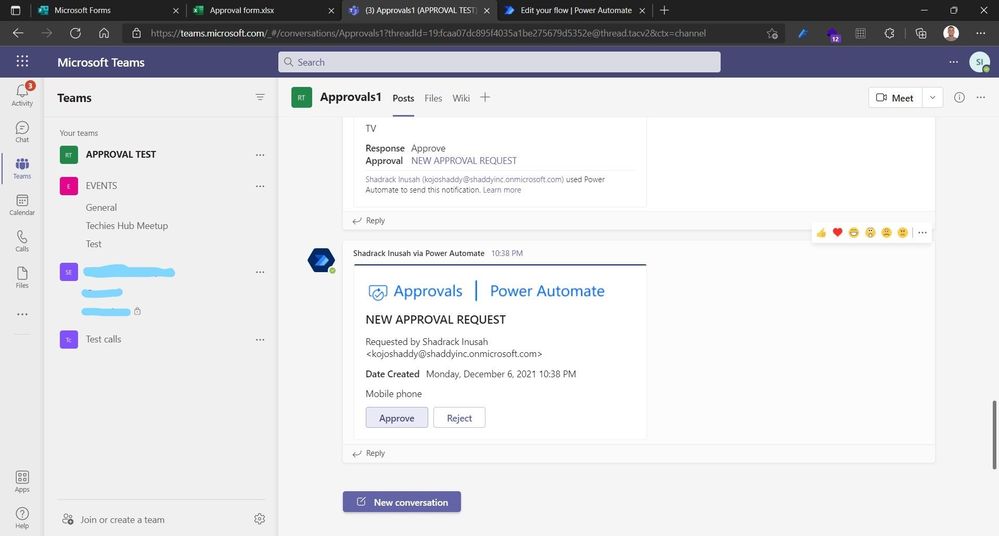Viewport: 999px width, 536px height.
Task: Open the General channel
Action: [x=101, y=207]
